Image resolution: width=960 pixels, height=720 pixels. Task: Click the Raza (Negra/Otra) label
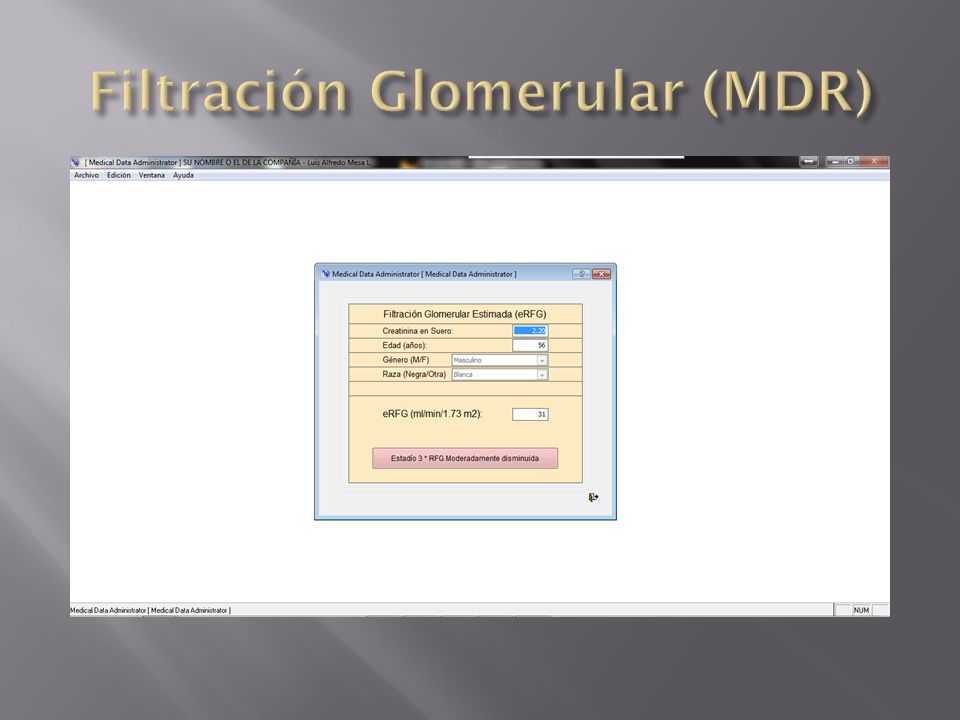[414, 374]
